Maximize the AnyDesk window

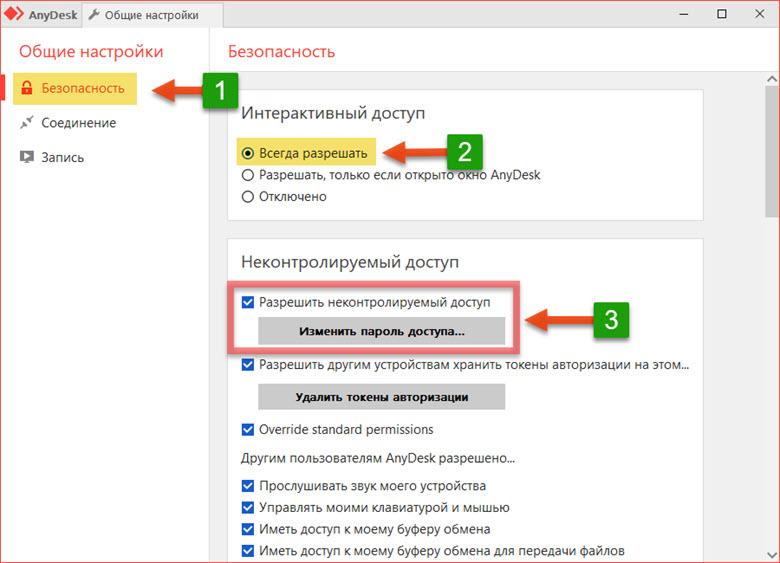[x=722, y=14]
